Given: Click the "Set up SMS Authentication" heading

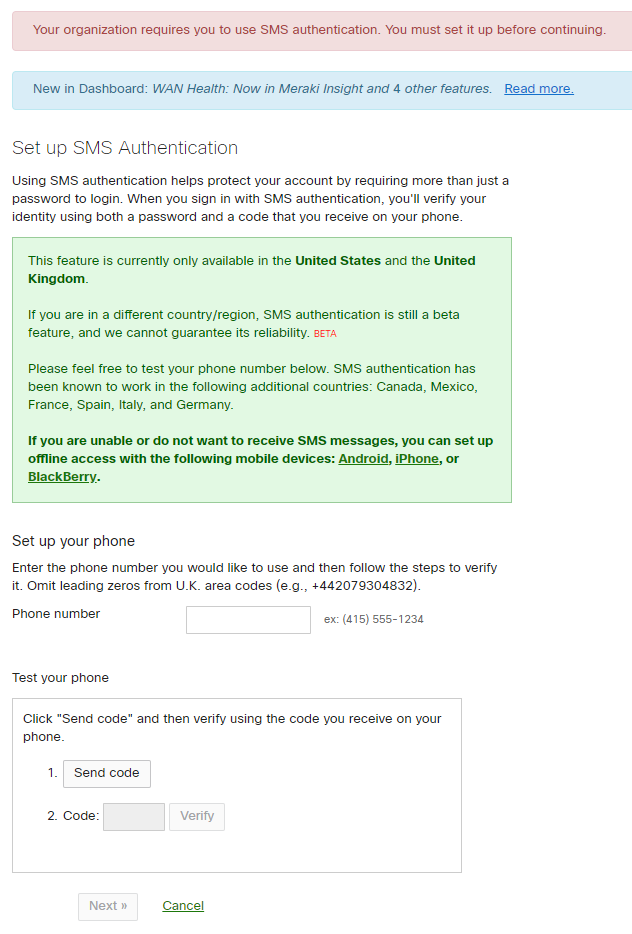Looking at the screenshot, I should (x=124, y=147).
